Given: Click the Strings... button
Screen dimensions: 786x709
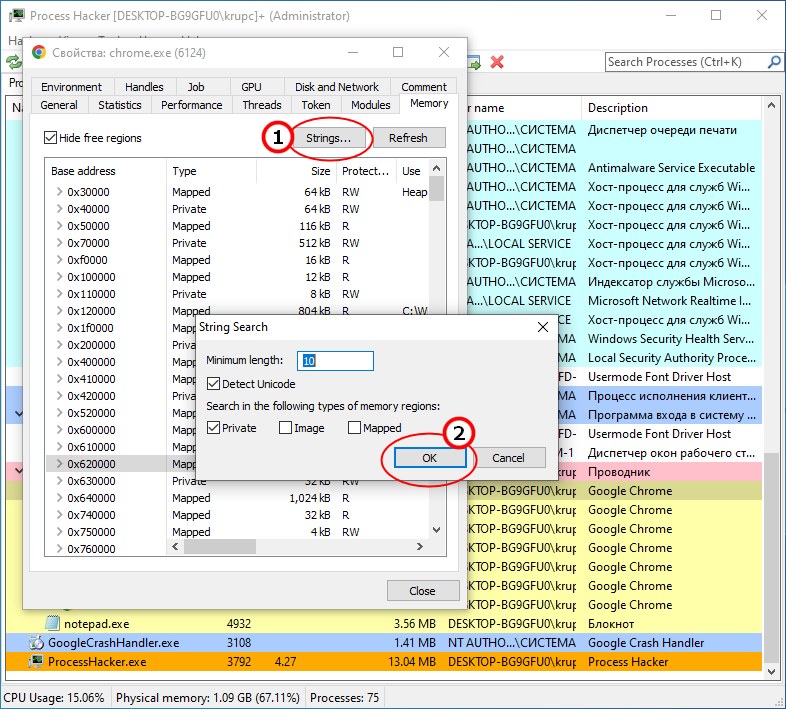Looking at the screenshot, I should click(328, 138).
